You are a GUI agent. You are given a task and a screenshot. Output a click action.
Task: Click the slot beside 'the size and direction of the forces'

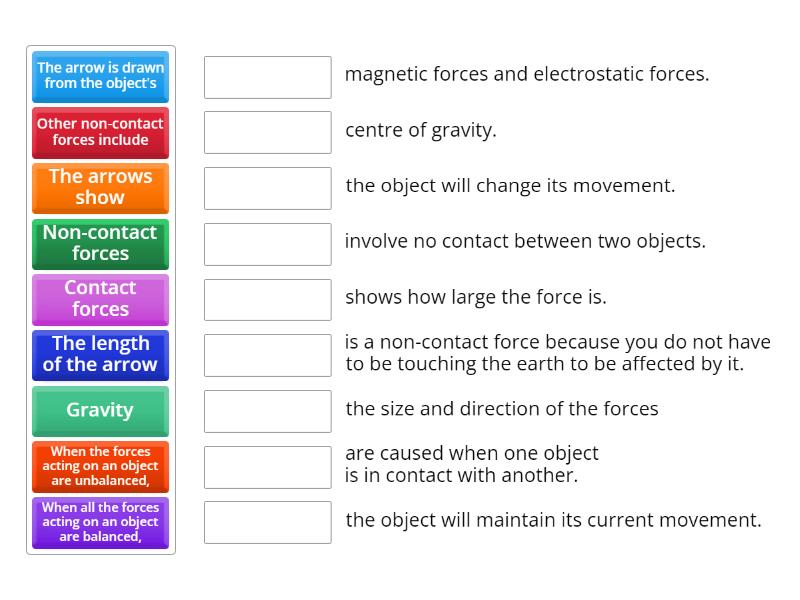tap(267, 409)
